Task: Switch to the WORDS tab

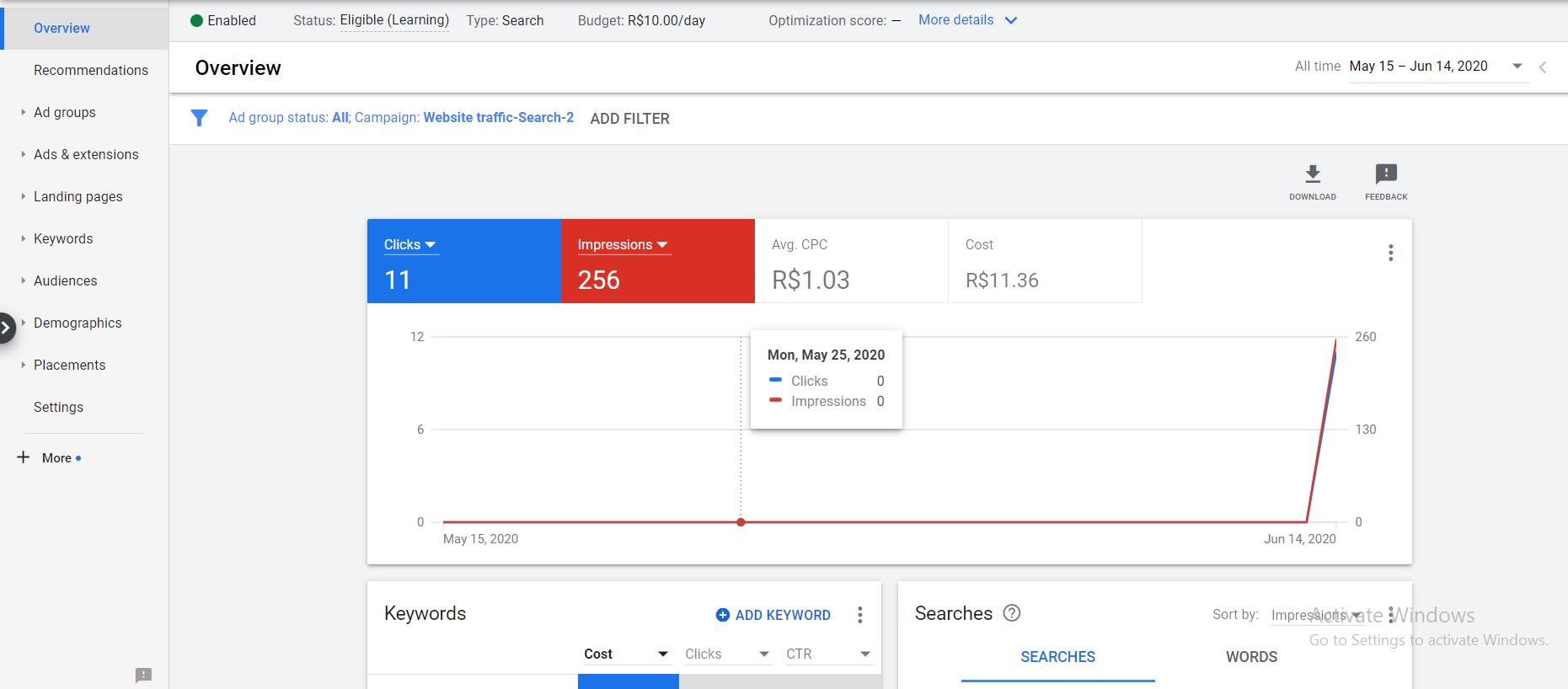Action: pos(1251,657)
